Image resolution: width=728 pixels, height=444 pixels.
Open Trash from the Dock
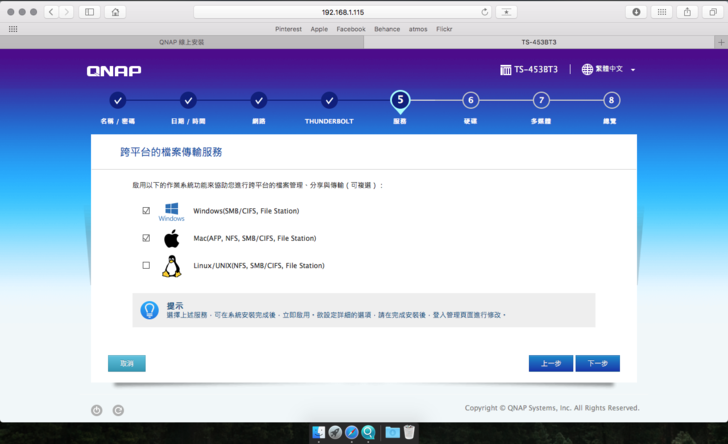(409, 432)
